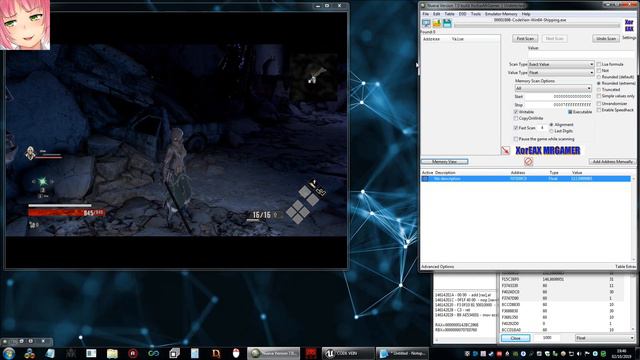This screenshot has height=360, width=640.
Task: Click the save table floppy icon
Action: pyautogui.click(x=447, y=24)
